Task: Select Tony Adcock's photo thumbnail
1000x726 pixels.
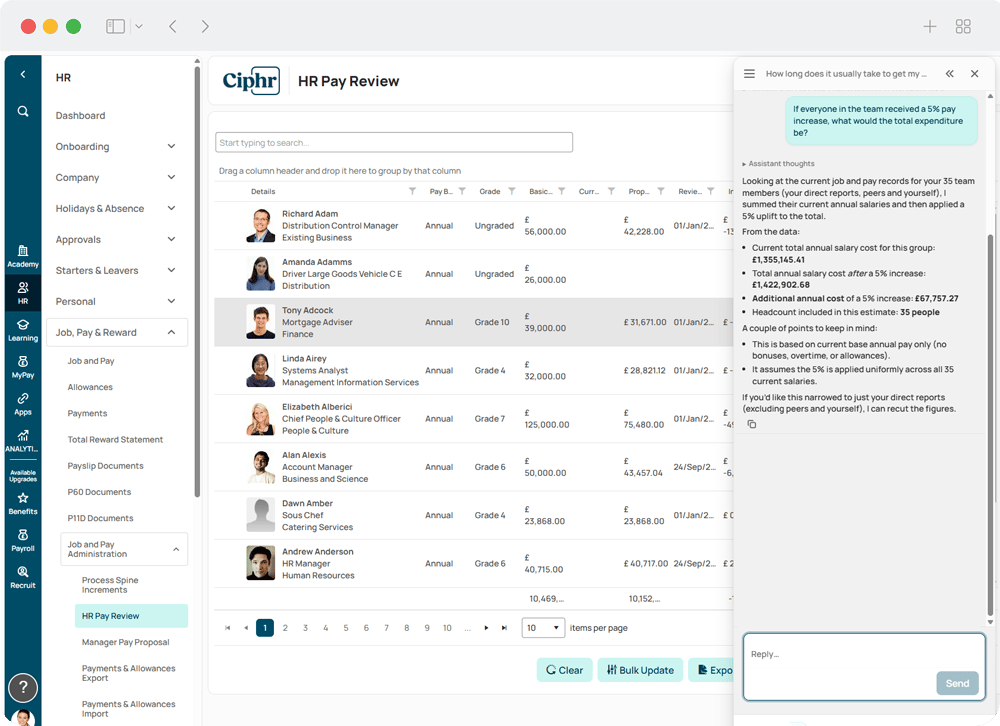Action: [x=260, y=322]
